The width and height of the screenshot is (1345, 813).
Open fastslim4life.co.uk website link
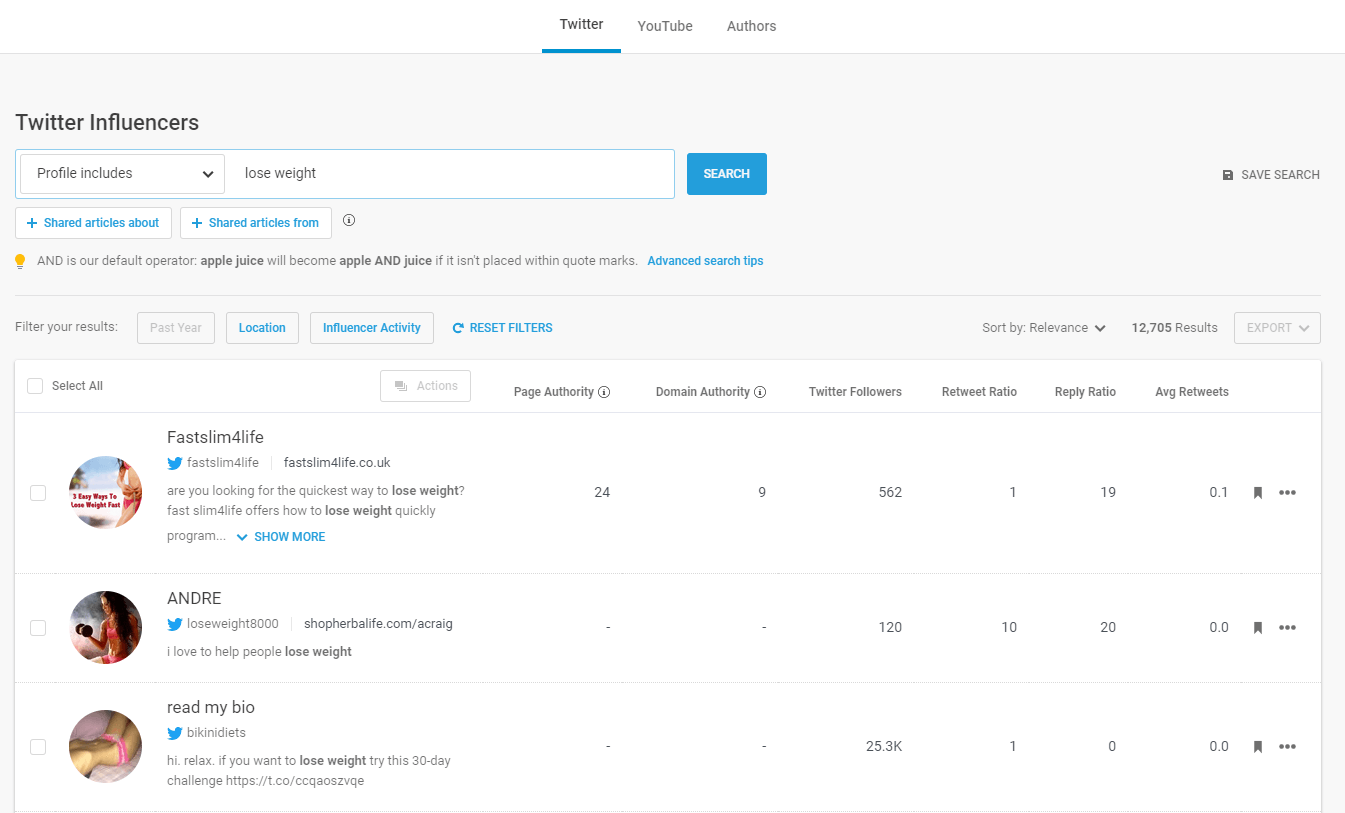click(x=337, y=463)
